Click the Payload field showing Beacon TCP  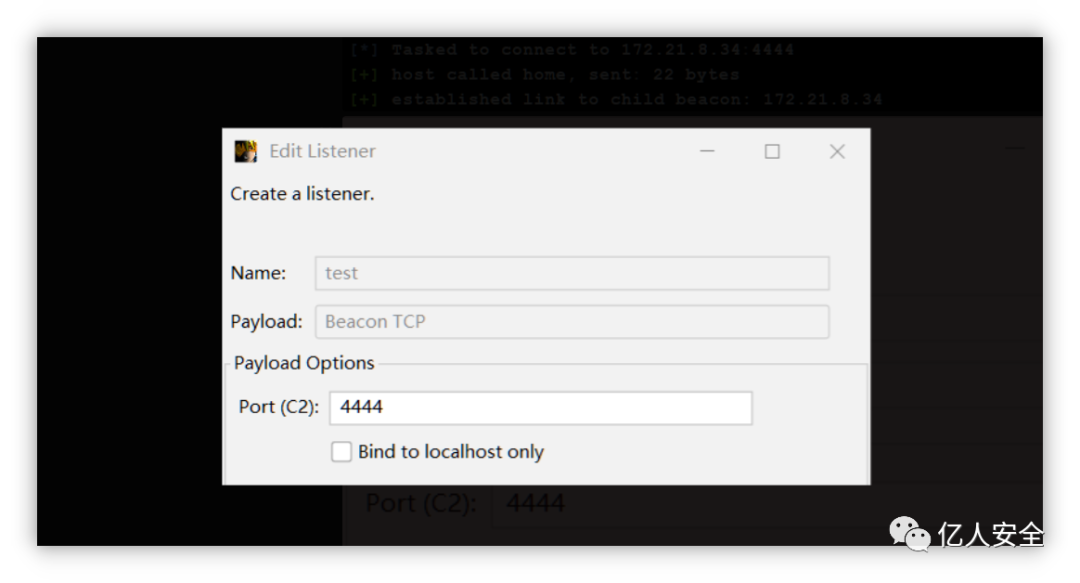tap(572, 322)
